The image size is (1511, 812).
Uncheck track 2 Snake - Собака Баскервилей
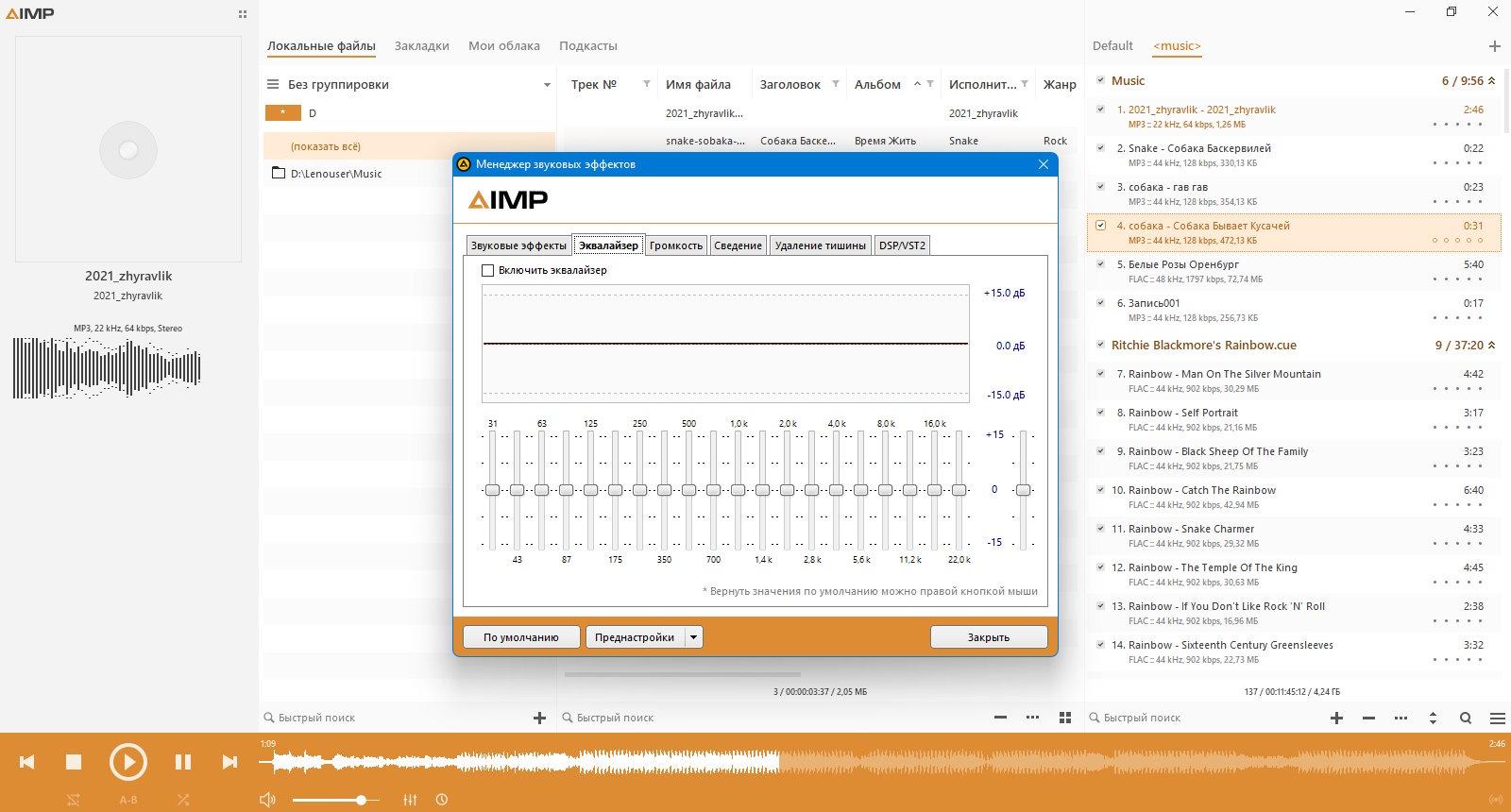pos(1100,148)
